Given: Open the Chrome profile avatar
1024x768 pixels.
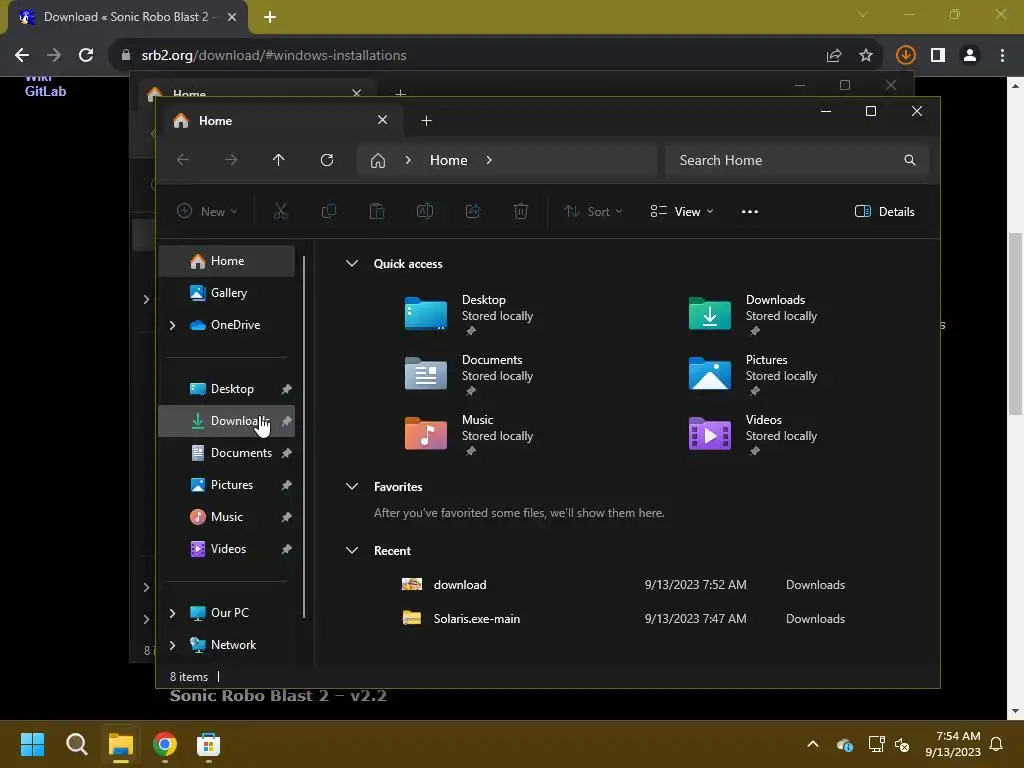Looking at the screenshot, I should [x=970, y=55].
